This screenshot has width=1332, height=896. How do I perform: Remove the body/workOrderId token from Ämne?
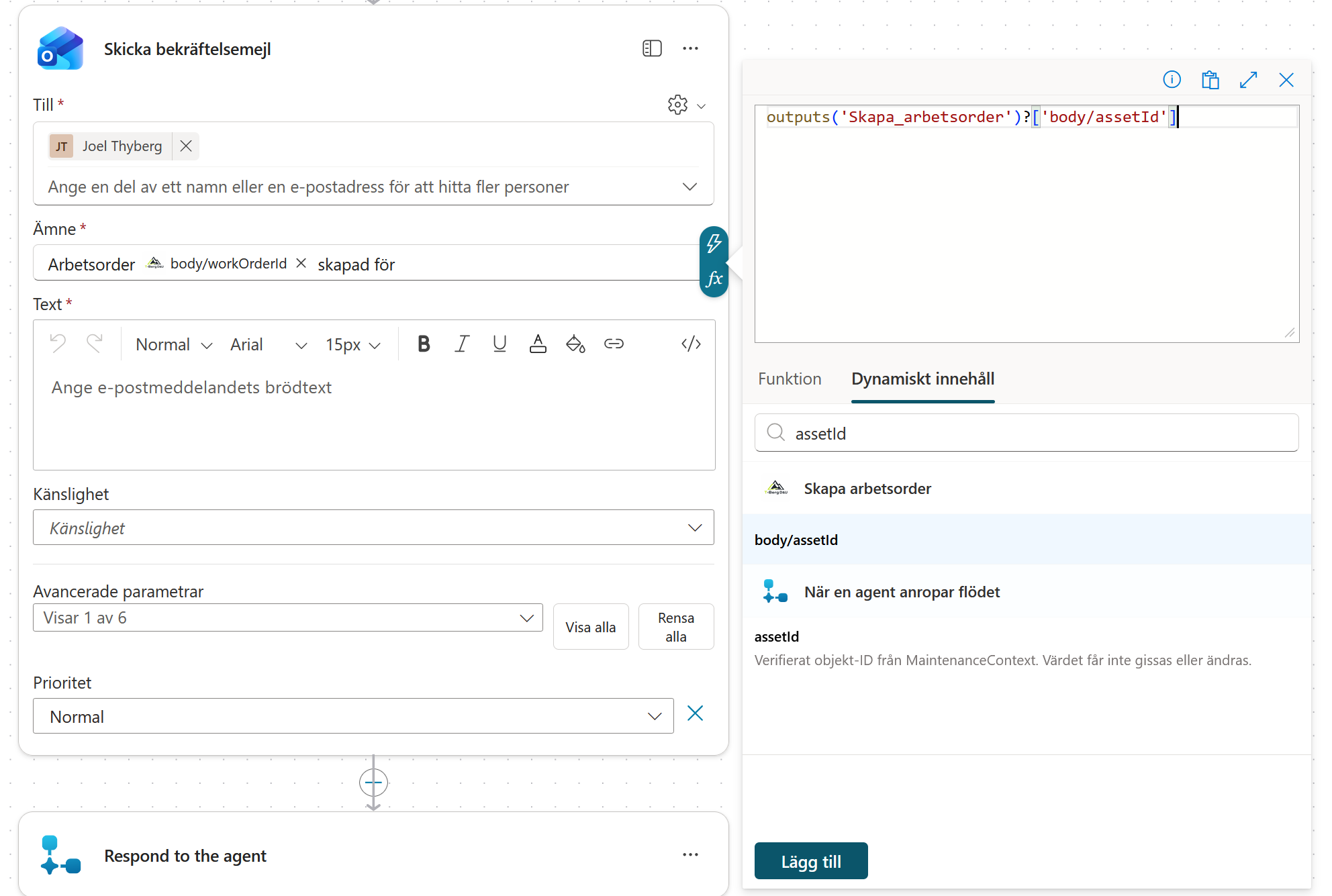click(301, 263)
